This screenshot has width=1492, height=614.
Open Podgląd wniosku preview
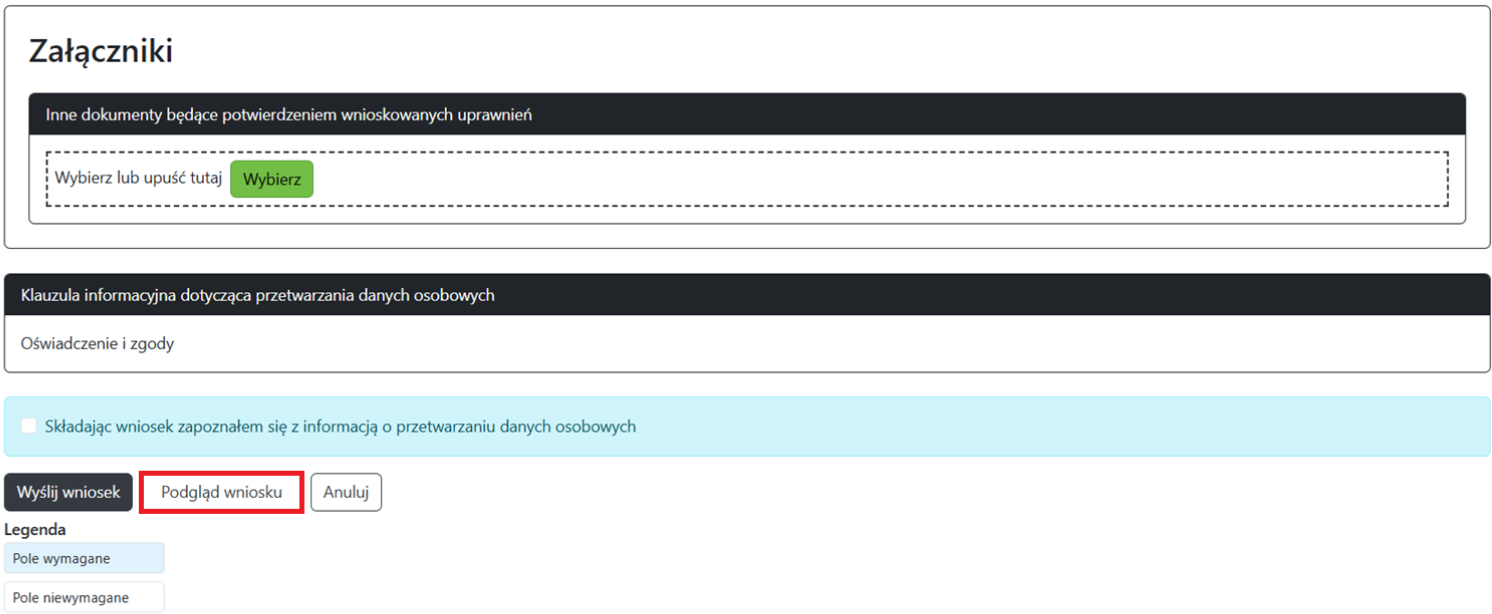[221, 493]
